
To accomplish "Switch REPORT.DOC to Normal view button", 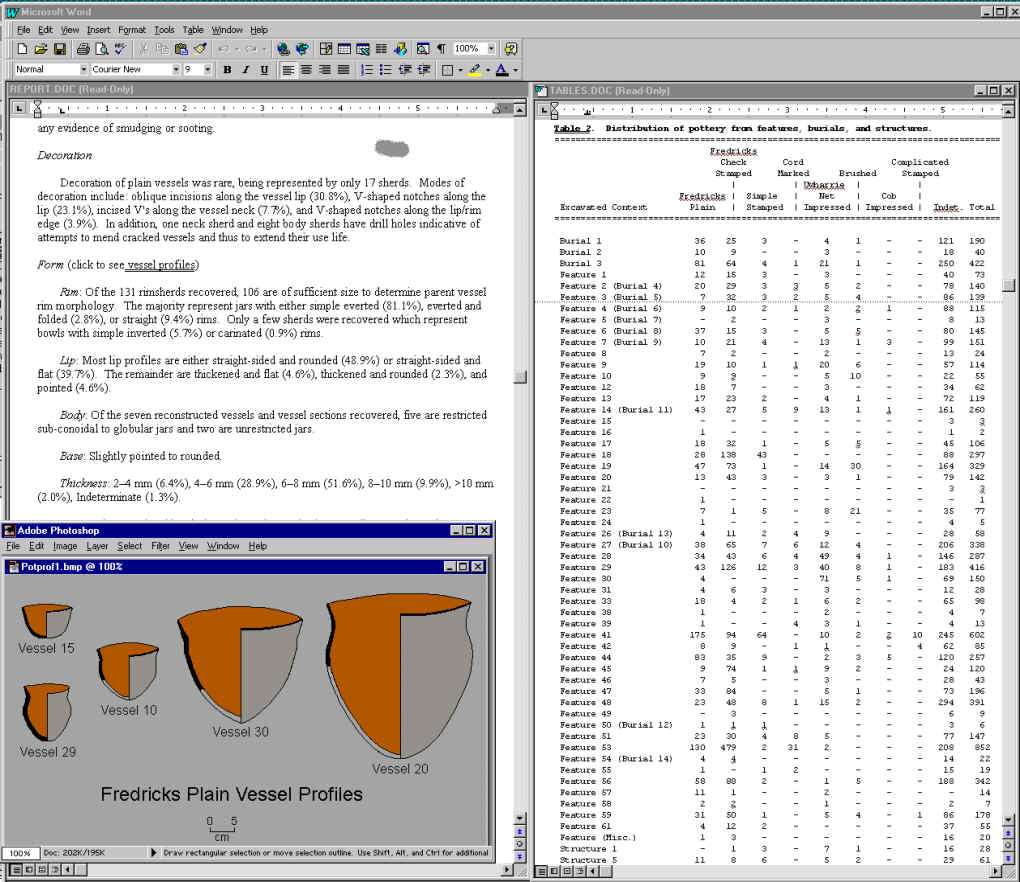I will [17, 870].
